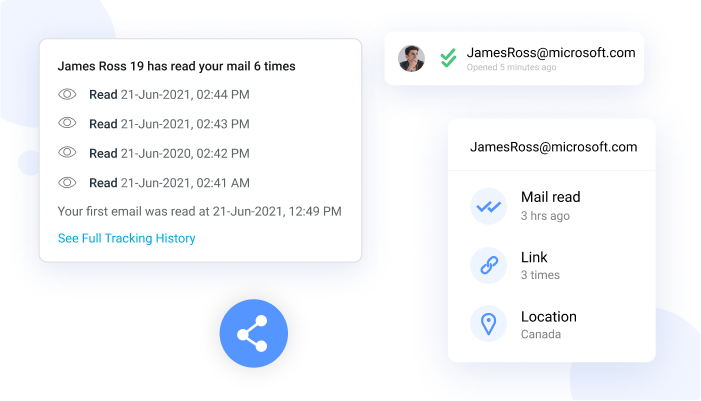Click James Ross profile photo avatar

(x=411, y=59)
